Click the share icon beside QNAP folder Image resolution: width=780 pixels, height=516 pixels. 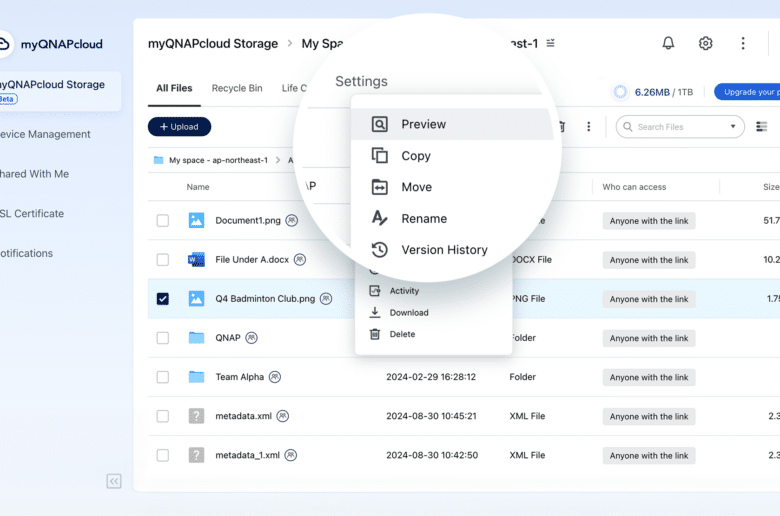pos(252,338)
